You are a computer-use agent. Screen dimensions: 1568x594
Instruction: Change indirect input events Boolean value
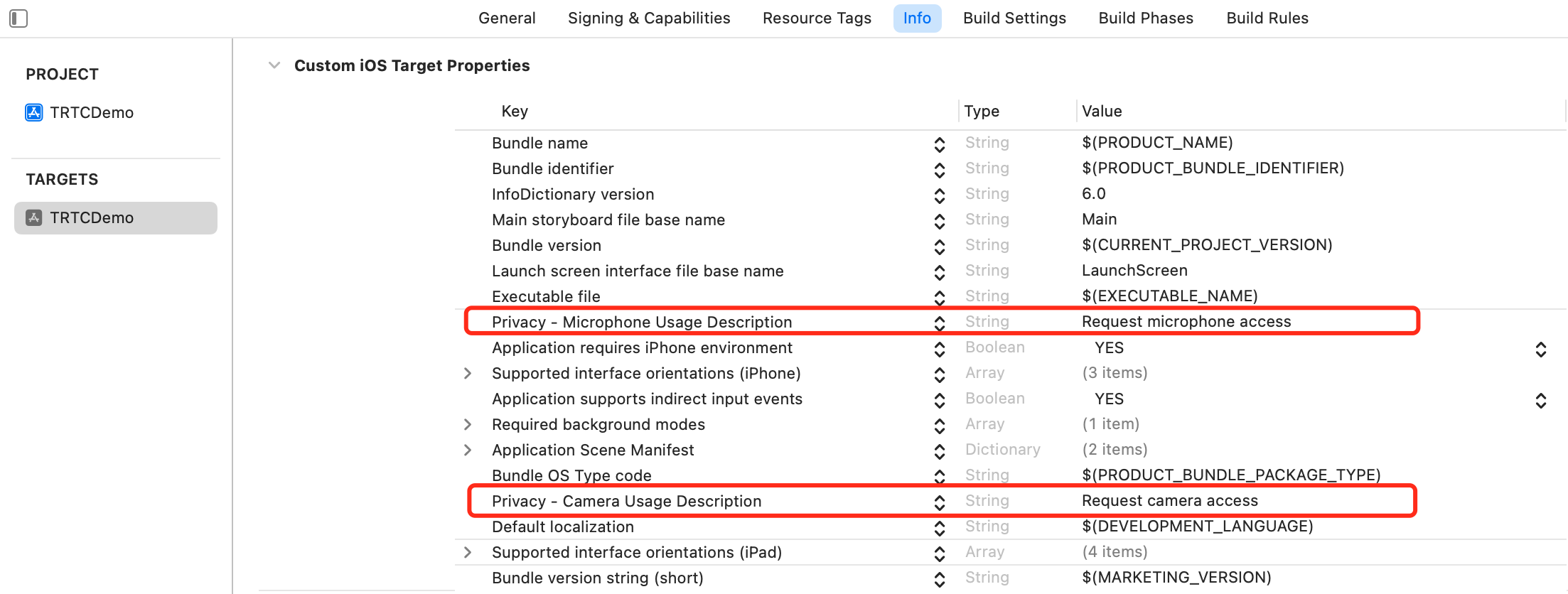point(1540,400)
